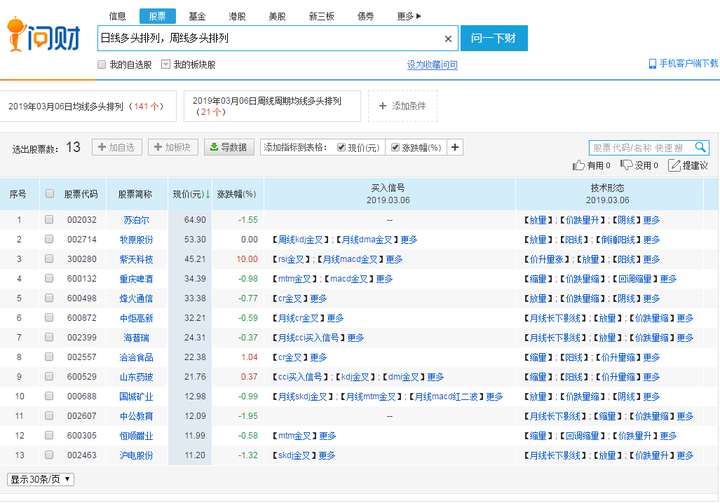Expand 更多 buy signals for 牧原股份
Image resolution: width=720 pixels, height=503 pixels.
409,240
